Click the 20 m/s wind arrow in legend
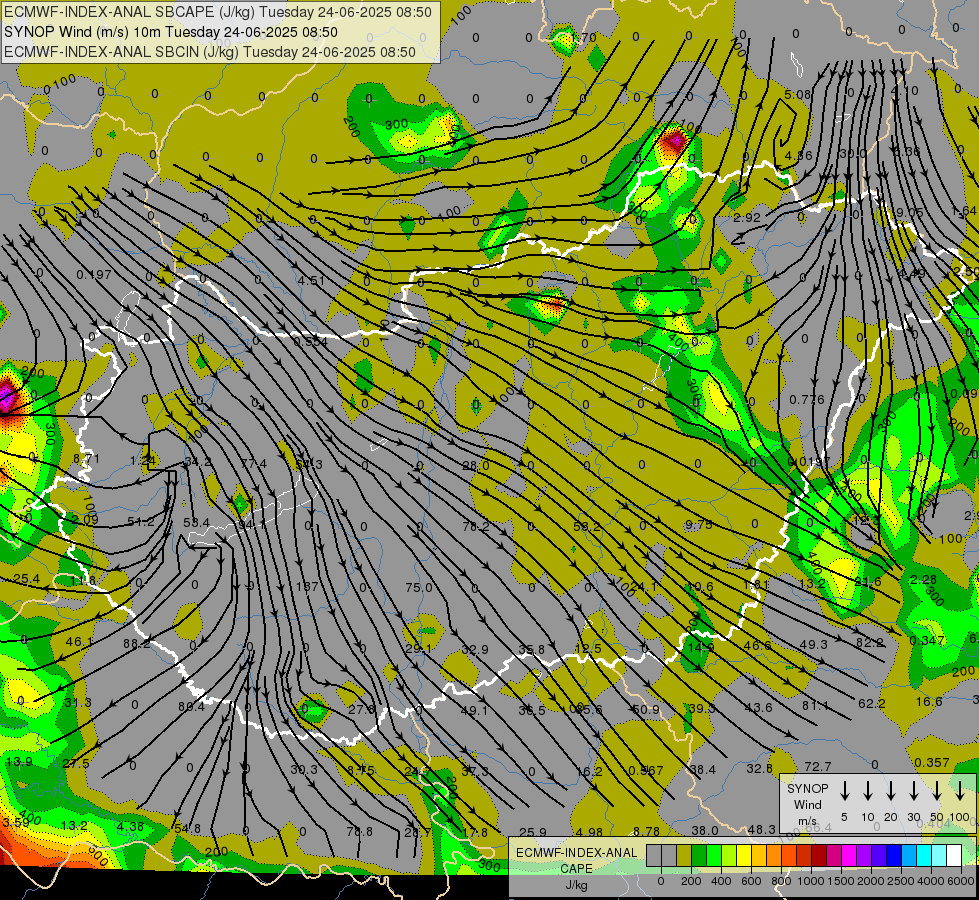Screen dimensions: 979x900 (x=891, y=790)
